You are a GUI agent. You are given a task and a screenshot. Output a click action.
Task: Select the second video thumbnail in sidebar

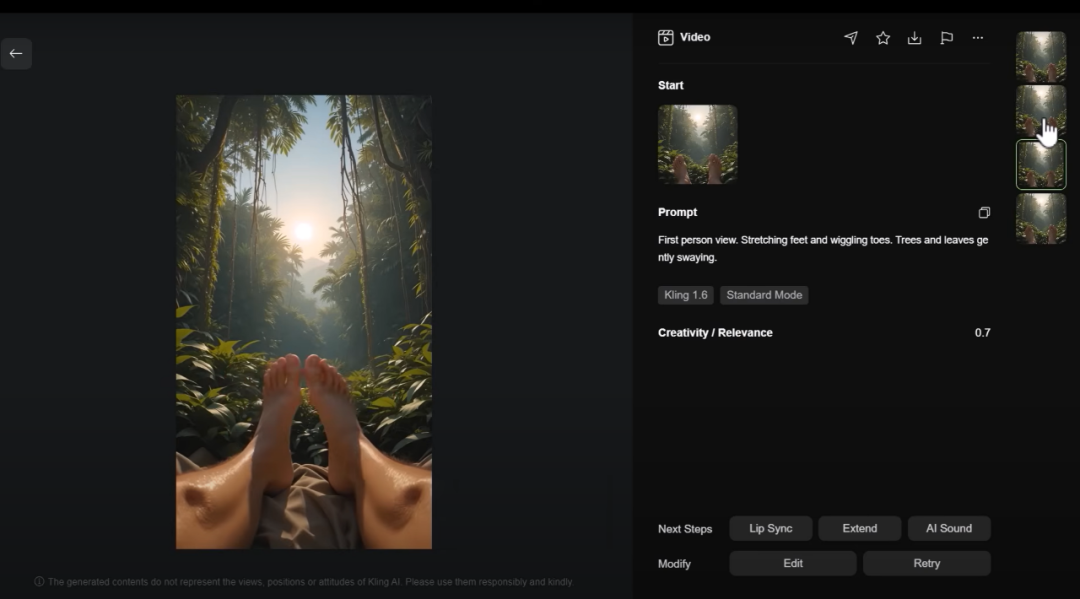click(x=1041, y=110)
